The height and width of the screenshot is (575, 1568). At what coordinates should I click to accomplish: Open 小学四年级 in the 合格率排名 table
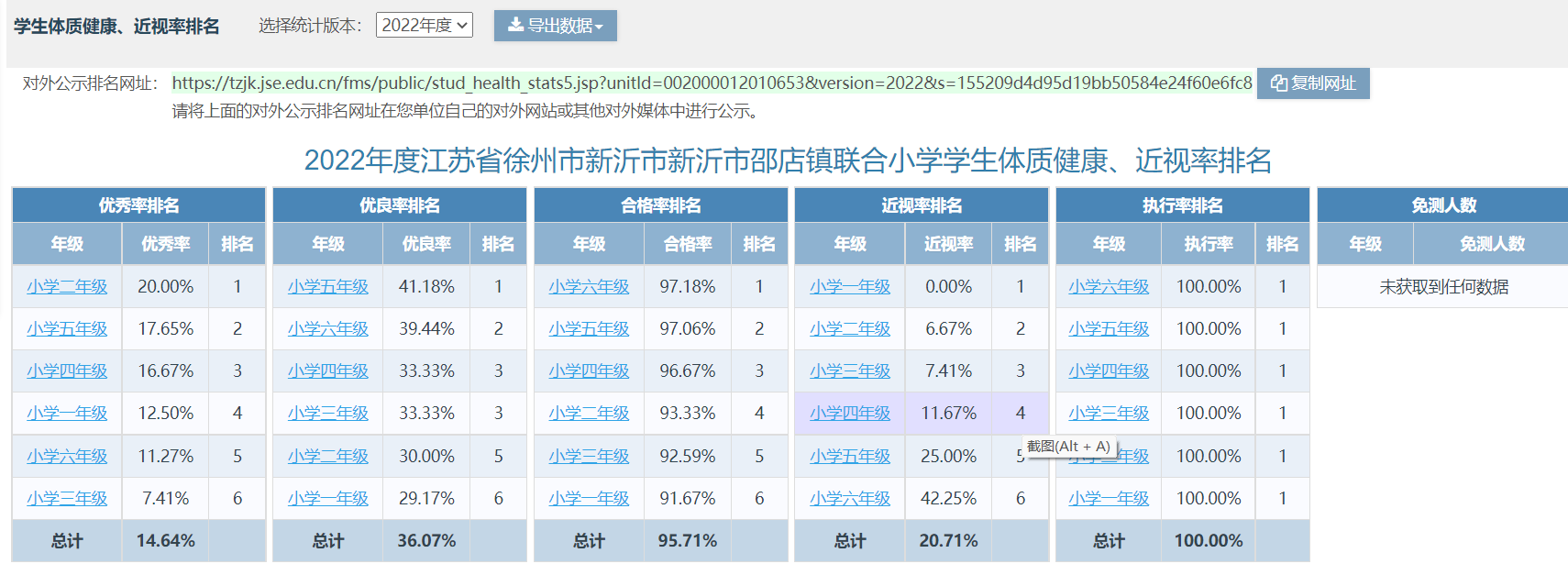coord(590,370)
